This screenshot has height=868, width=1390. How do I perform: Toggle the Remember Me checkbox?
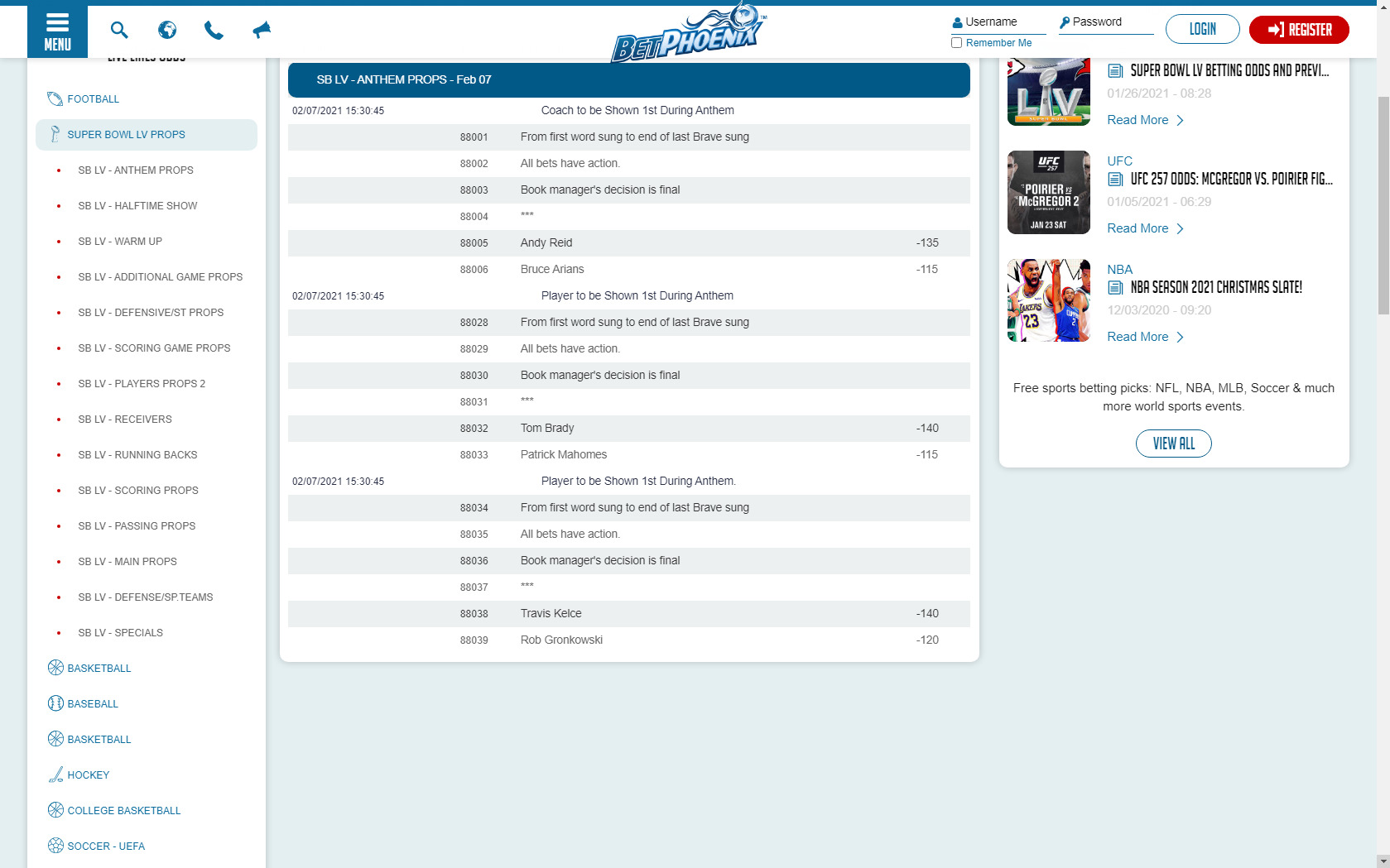click(x=956, y=43)
